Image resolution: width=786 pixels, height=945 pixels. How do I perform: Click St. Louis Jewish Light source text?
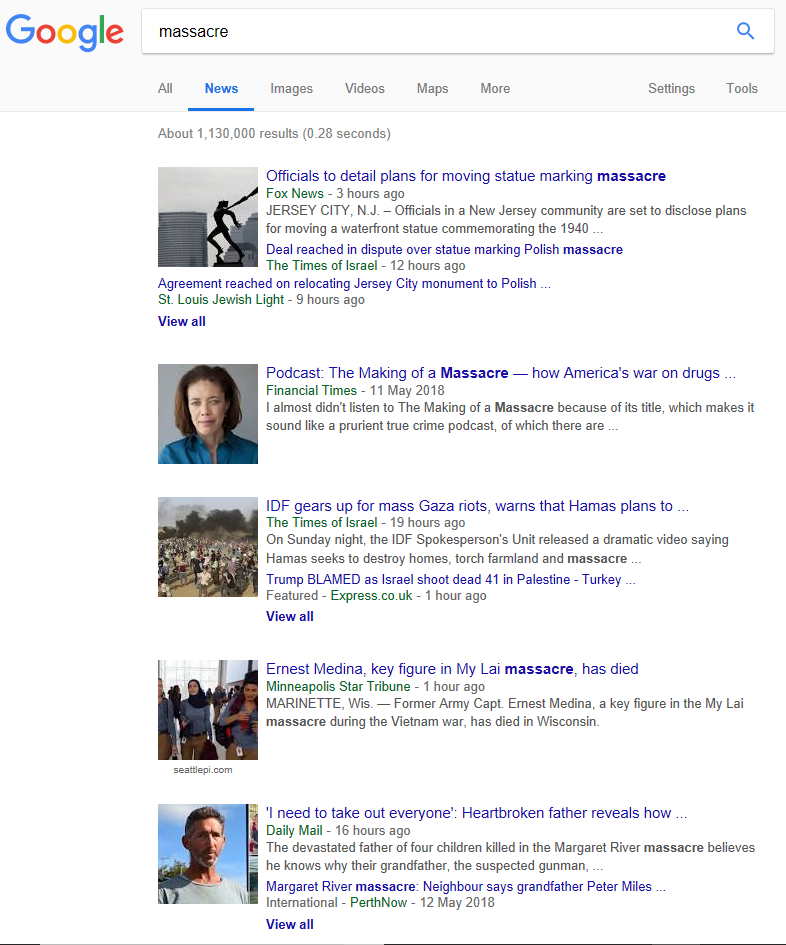pos(221,300)
